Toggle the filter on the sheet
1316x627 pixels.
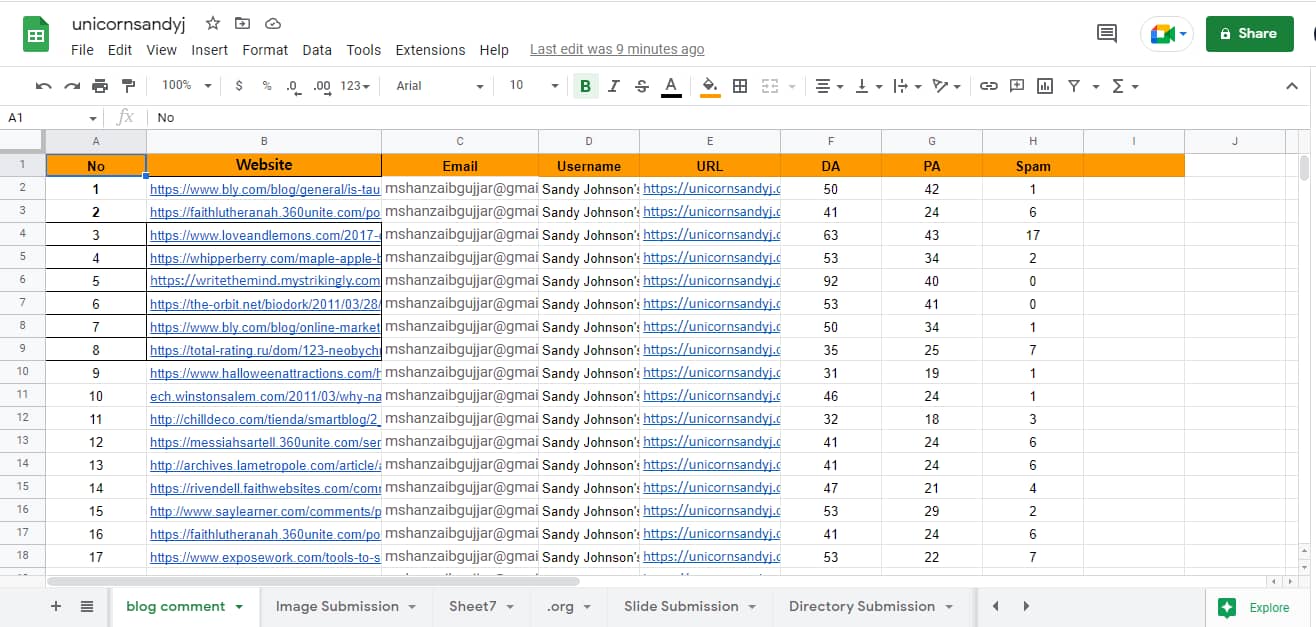click(1073, 86)
